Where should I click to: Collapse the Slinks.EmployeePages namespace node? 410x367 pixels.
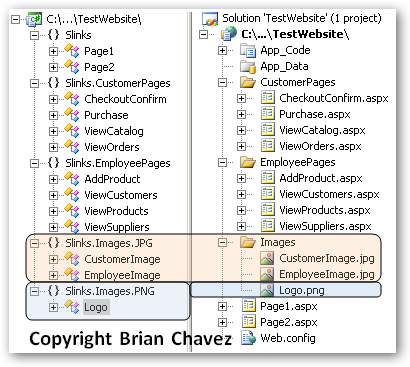tap(34, 163)
